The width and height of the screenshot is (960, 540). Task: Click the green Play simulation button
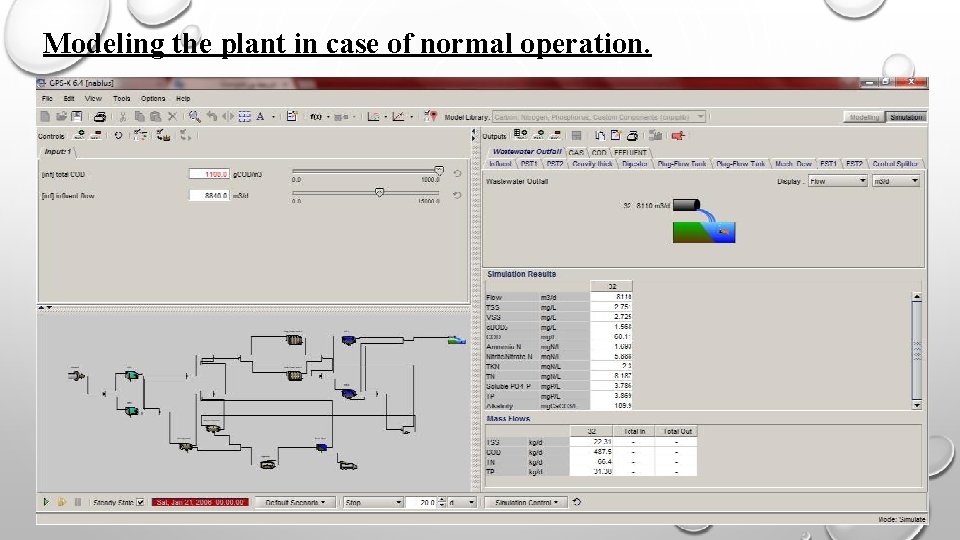pyautogui.click(x=46, y=502)
